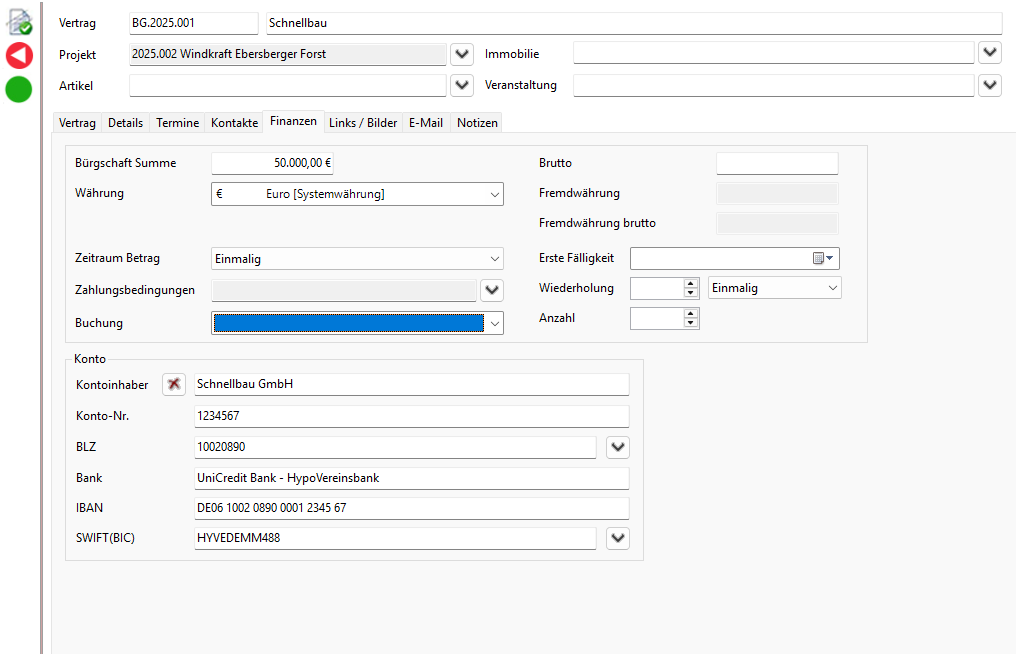
Task: Select the Finanzen tab
Action: [x=294, y=121]
